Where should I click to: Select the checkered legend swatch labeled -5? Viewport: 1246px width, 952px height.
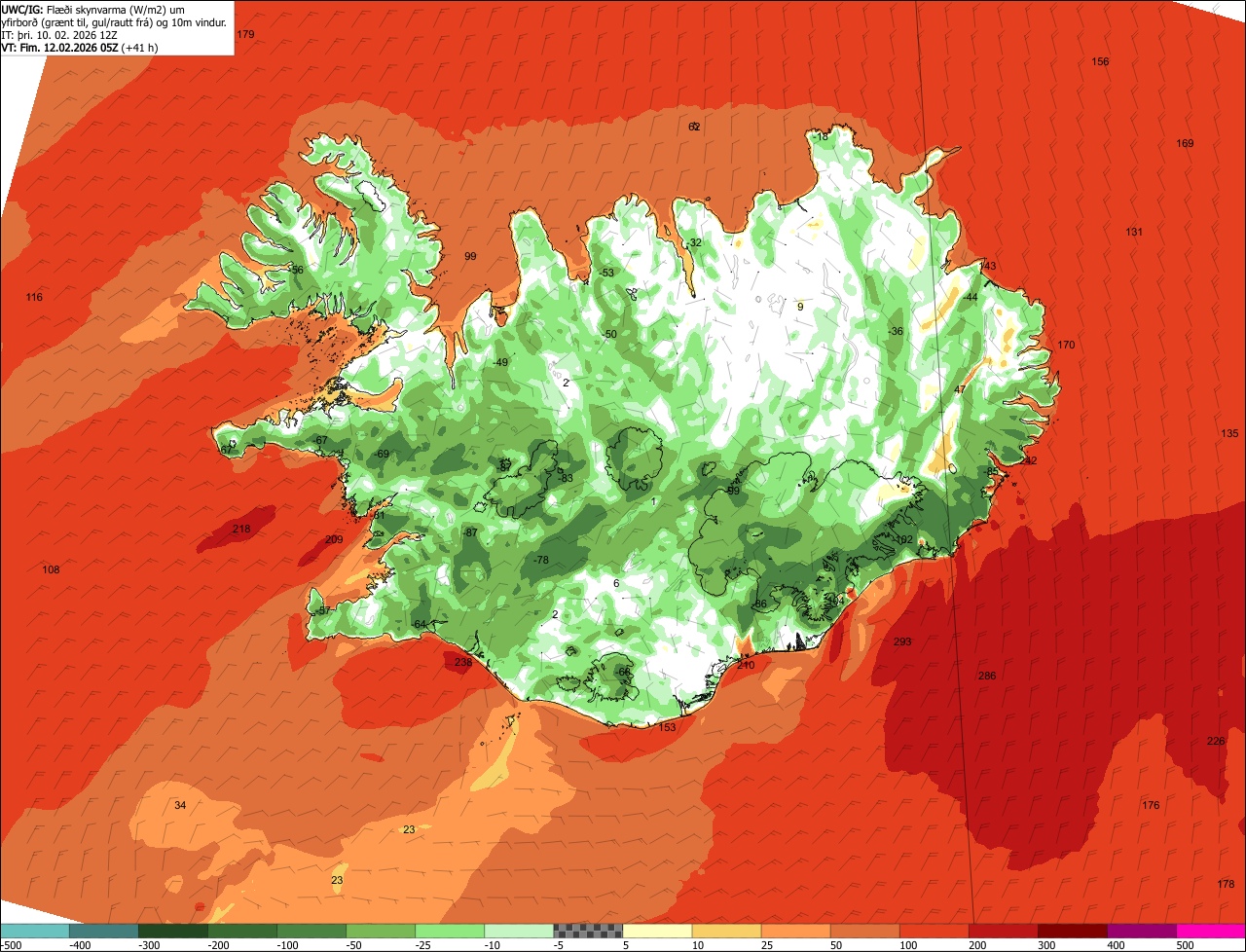(588, 931)
